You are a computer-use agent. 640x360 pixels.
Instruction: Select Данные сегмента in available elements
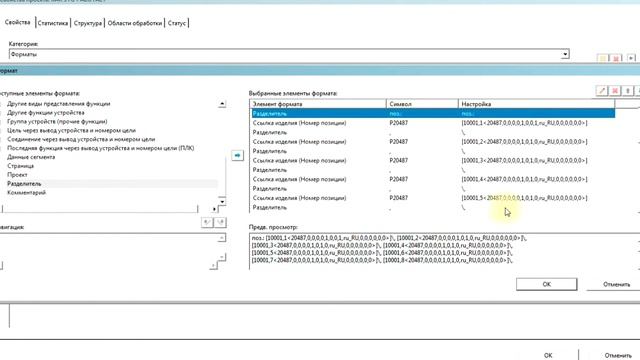pyautogui.click(x=31, y=157)
